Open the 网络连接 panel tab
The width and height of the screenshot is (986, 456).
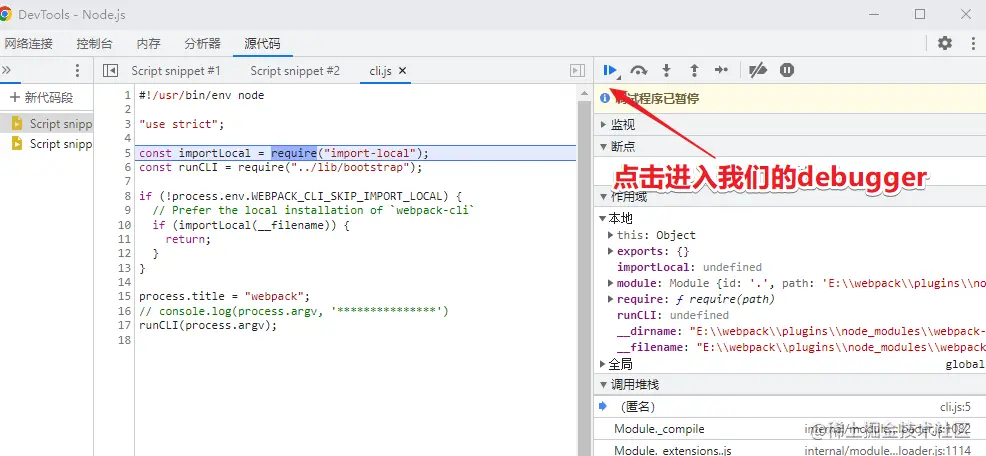pos(28,43)
